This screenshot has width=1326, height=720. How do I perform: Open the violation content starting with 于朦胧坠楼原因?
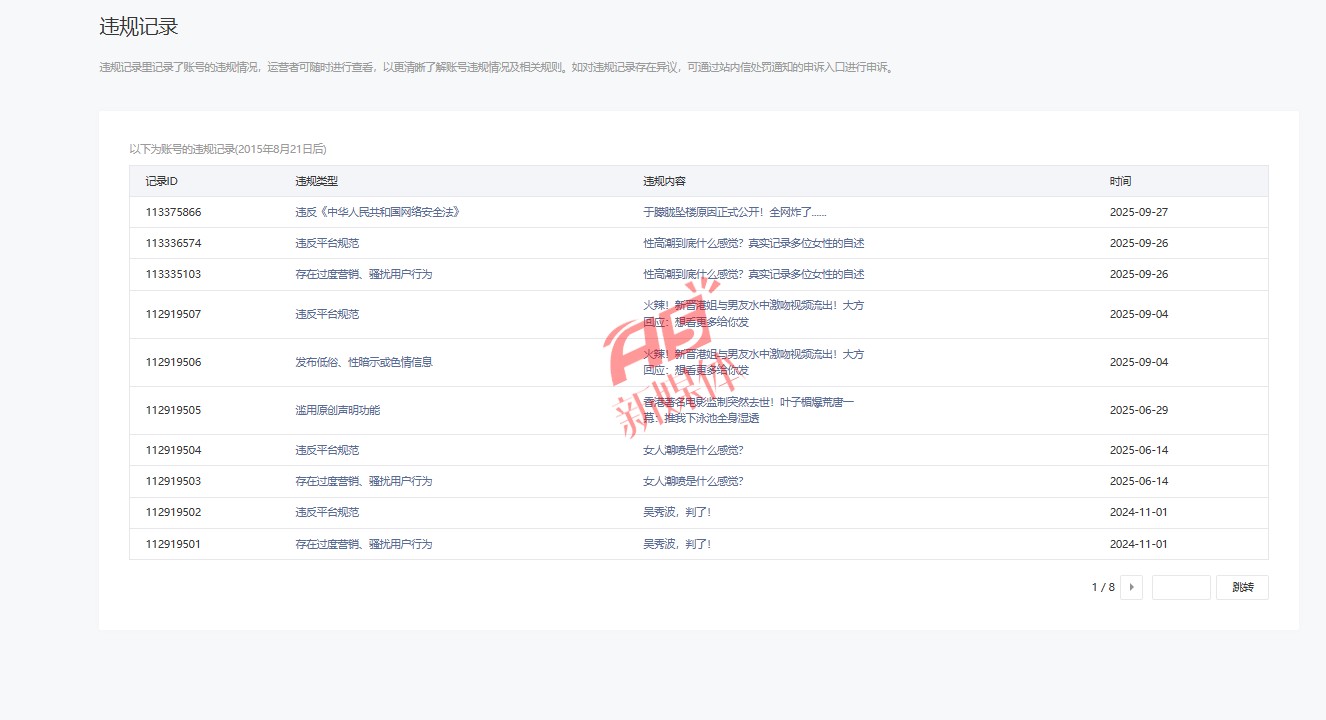click(x=734, y=212)
